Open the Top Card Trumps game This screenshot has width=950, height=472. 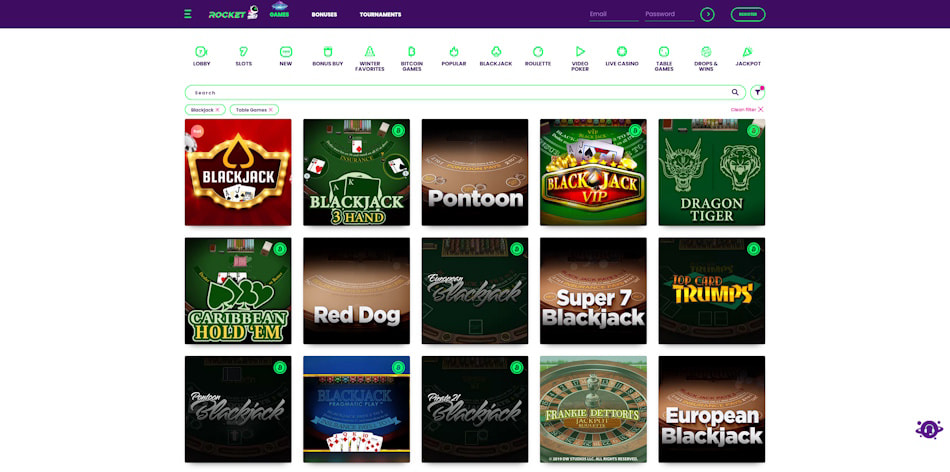[x=712, y=291]
